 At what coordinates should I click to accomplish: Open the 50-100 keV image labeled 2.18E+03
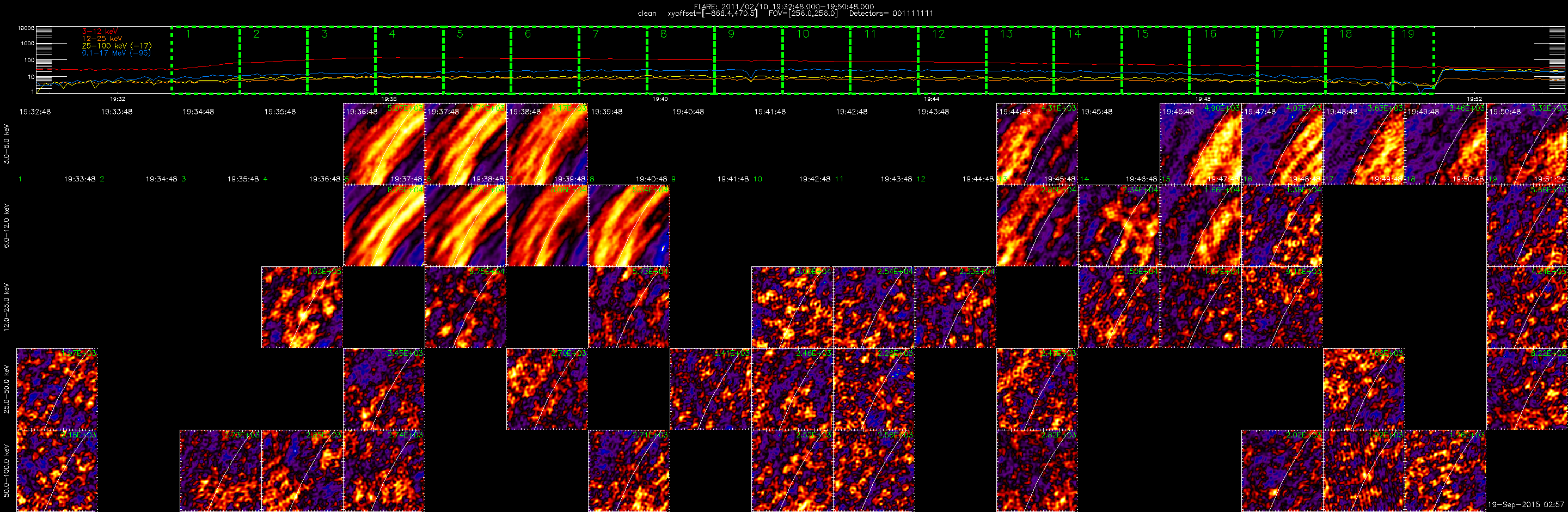57,471
